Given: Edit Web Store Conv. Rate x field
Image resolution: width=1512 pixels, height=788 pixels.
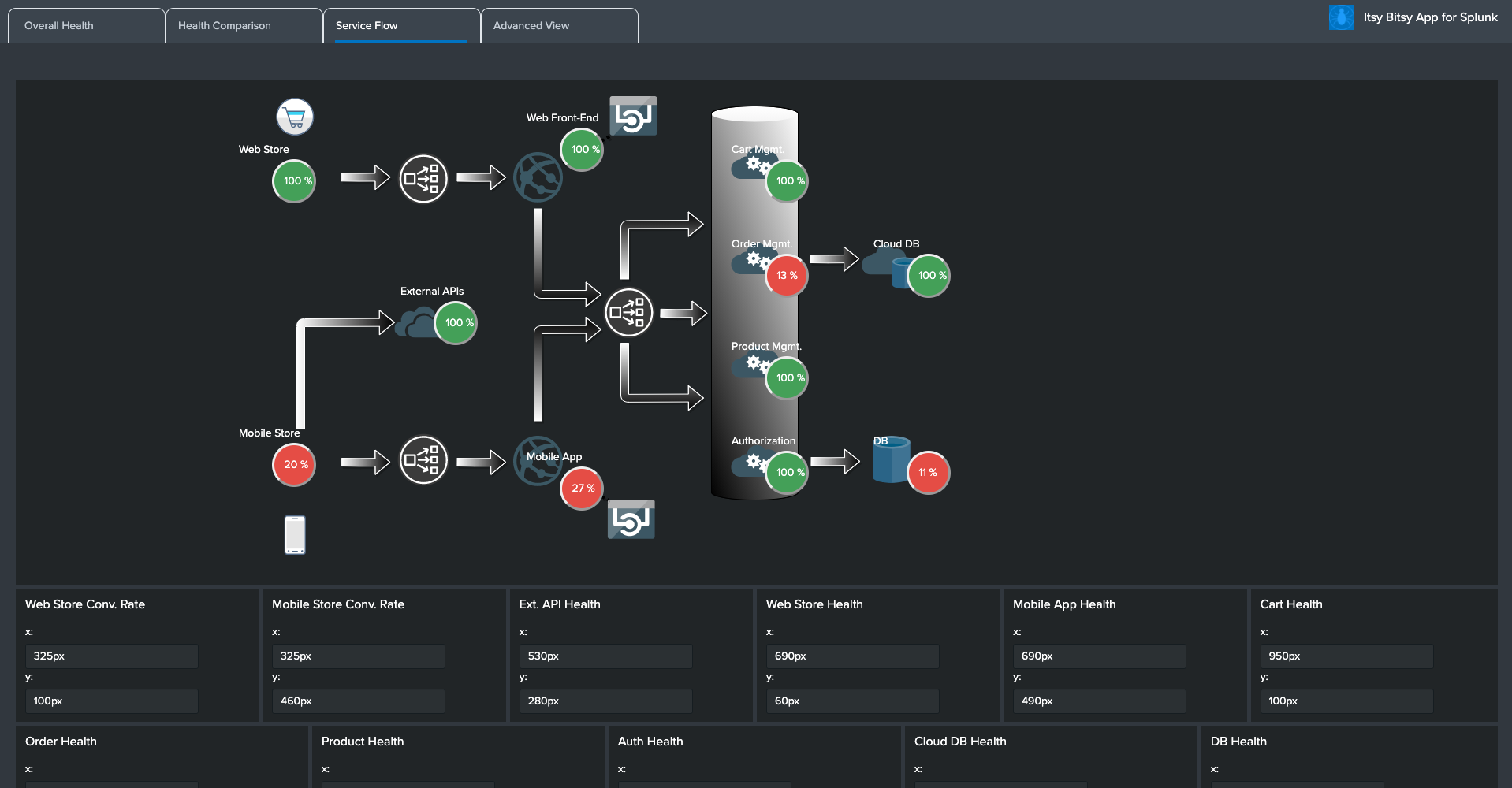Looking at the screenshot, I should click(112, 656).
